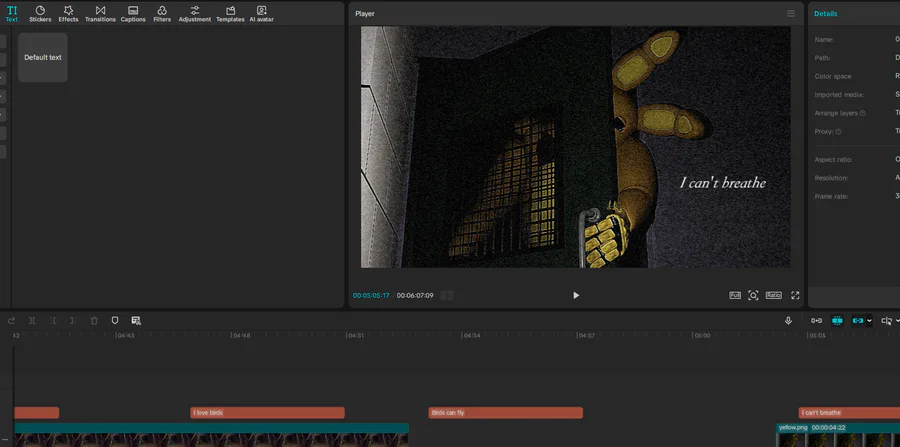Click the trash delete icon

click(94, 321)
